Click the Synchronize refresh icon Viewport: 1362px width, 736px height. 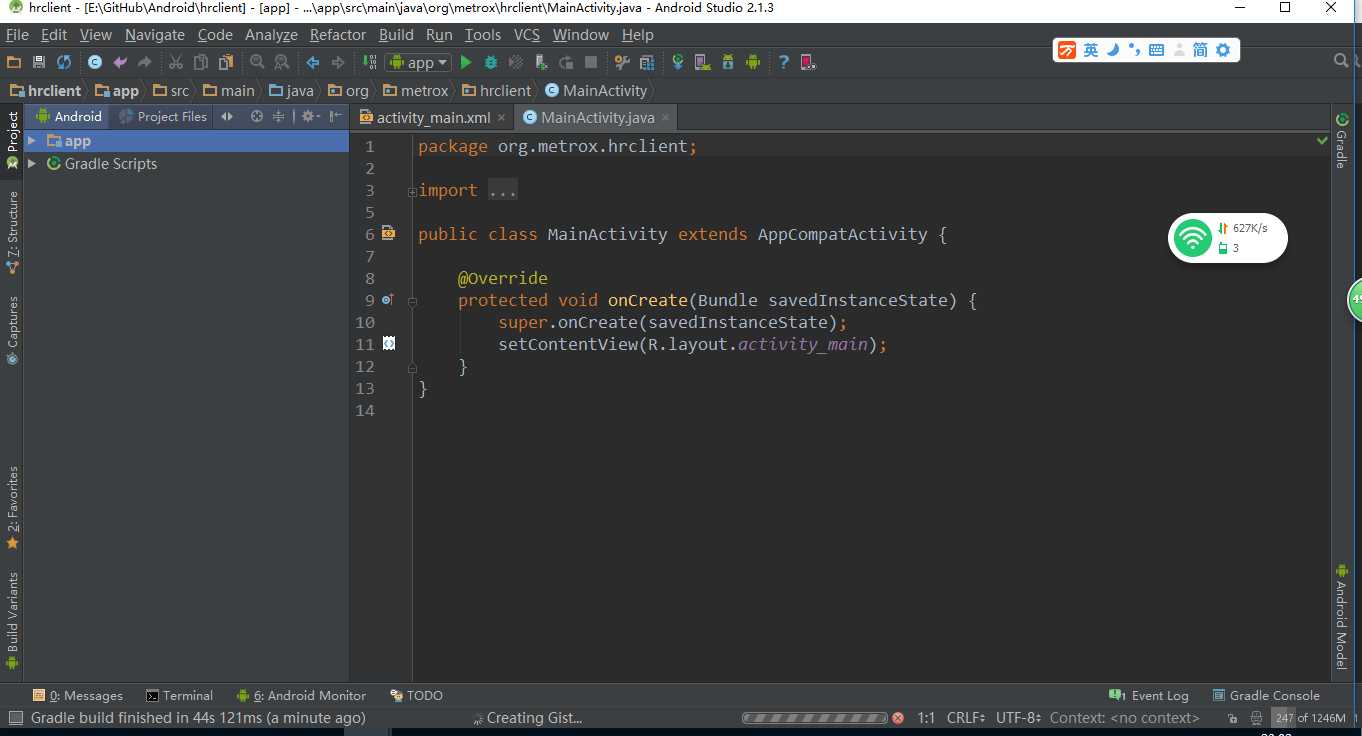[64, 62]
